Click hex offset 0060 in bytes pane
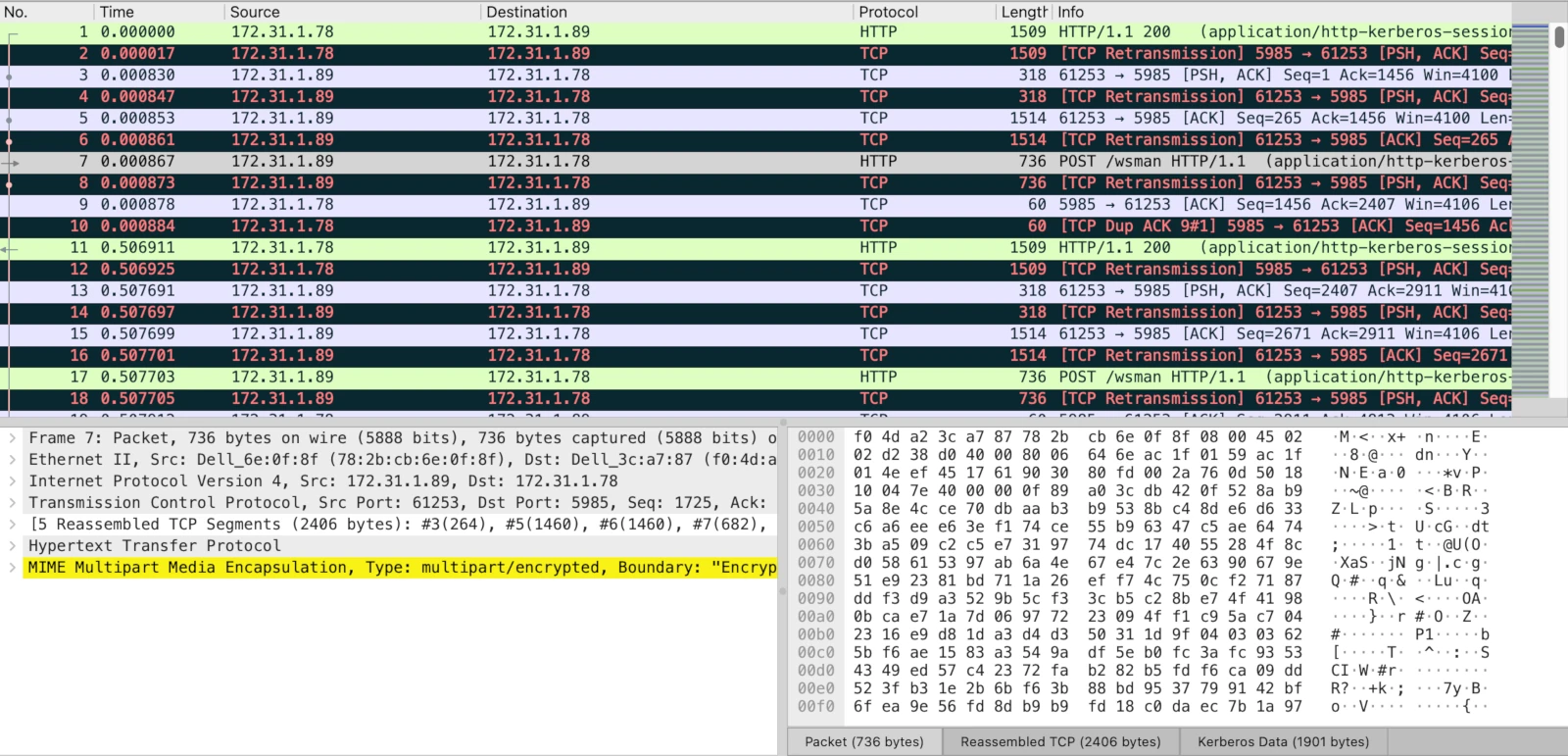The width and height of the screenshot is (1568, 756). coord(815,545)
